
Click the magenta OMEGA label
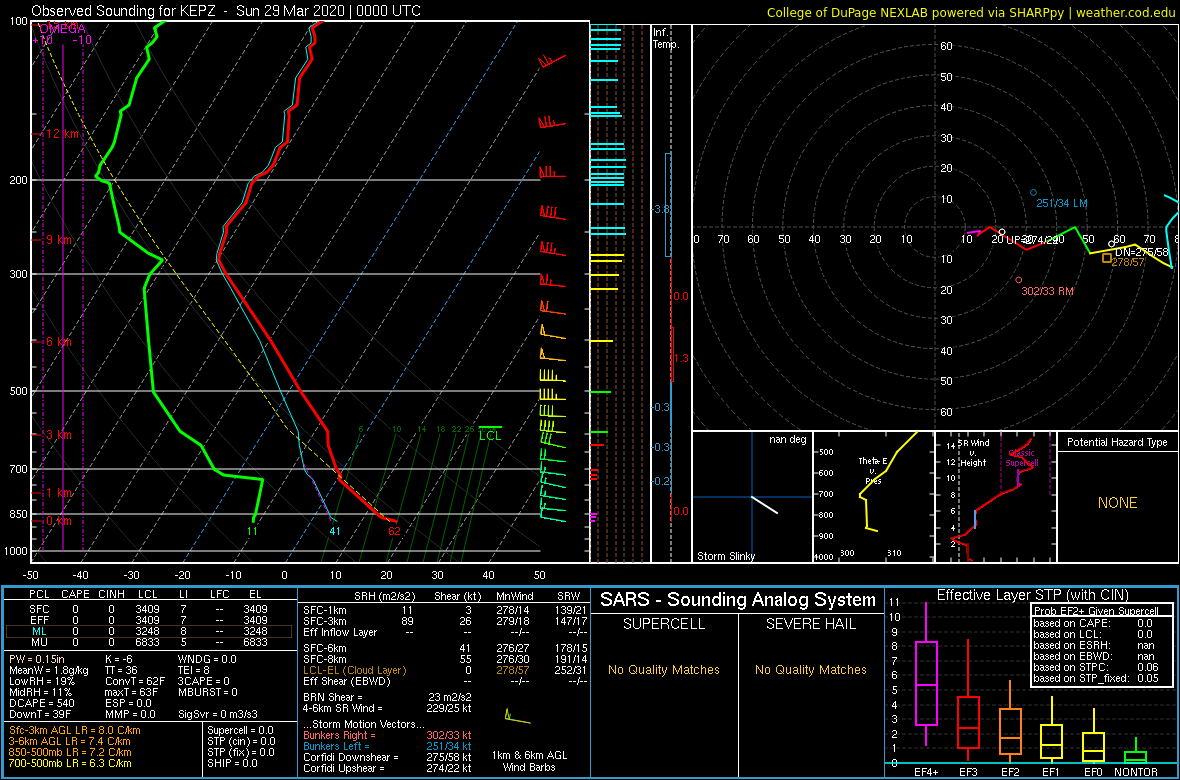coord(62,28)
